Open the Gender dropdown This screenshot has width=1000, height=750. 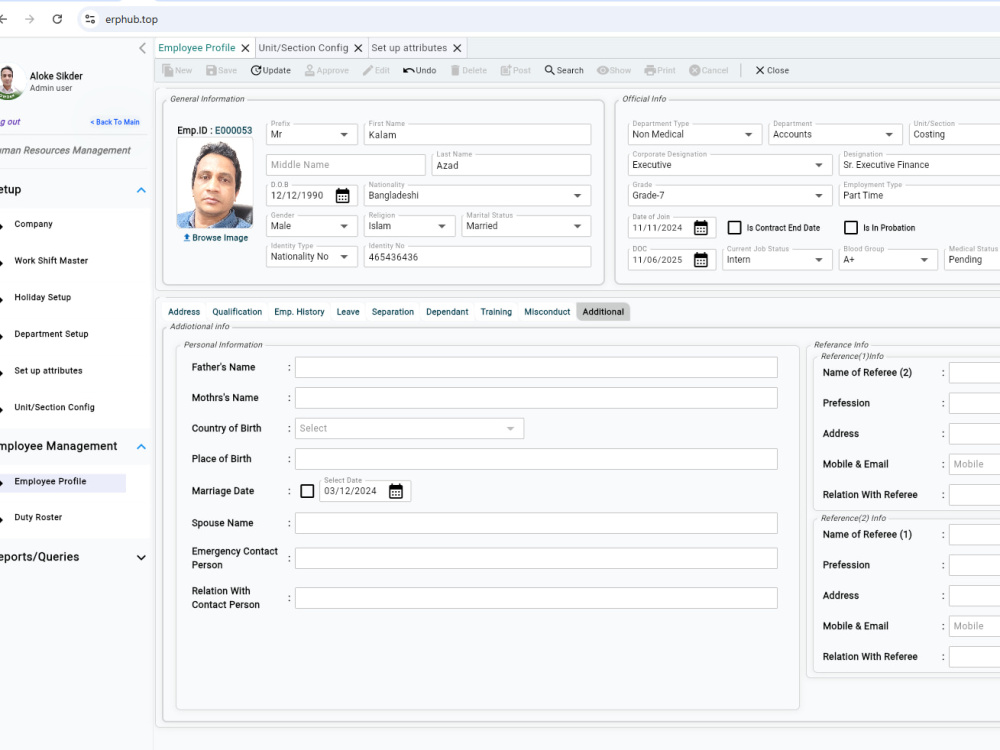(x=311, y=226)
